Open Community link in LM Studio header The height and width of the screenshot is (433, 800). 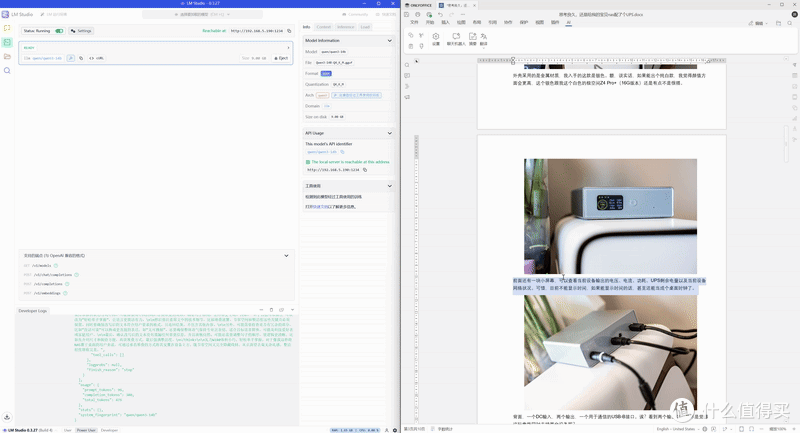(x=355, y=14)
